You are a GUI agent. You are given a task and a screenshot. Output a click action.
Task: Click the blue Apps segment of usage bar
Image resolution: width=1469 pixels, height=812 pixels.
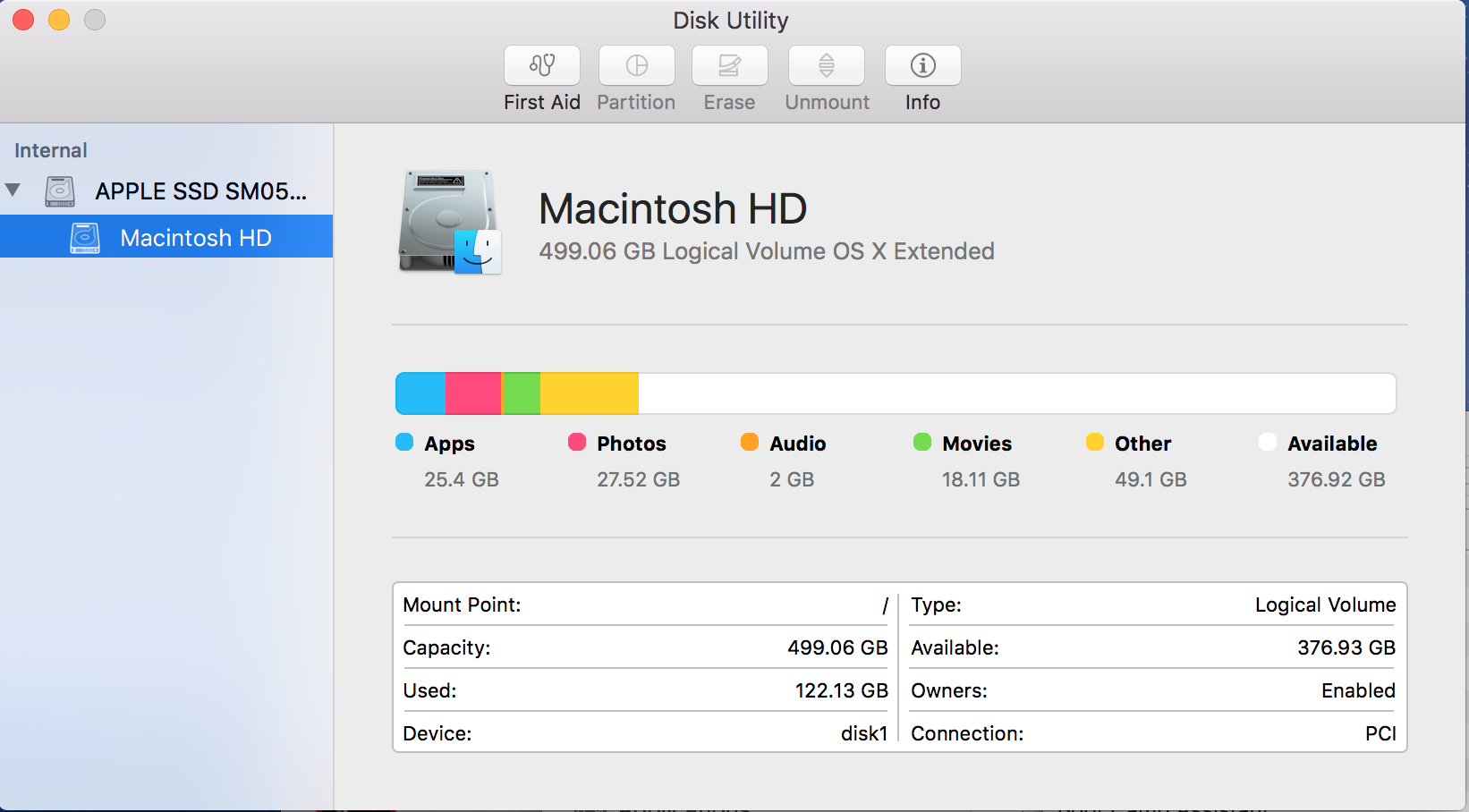tap(420, 393)
